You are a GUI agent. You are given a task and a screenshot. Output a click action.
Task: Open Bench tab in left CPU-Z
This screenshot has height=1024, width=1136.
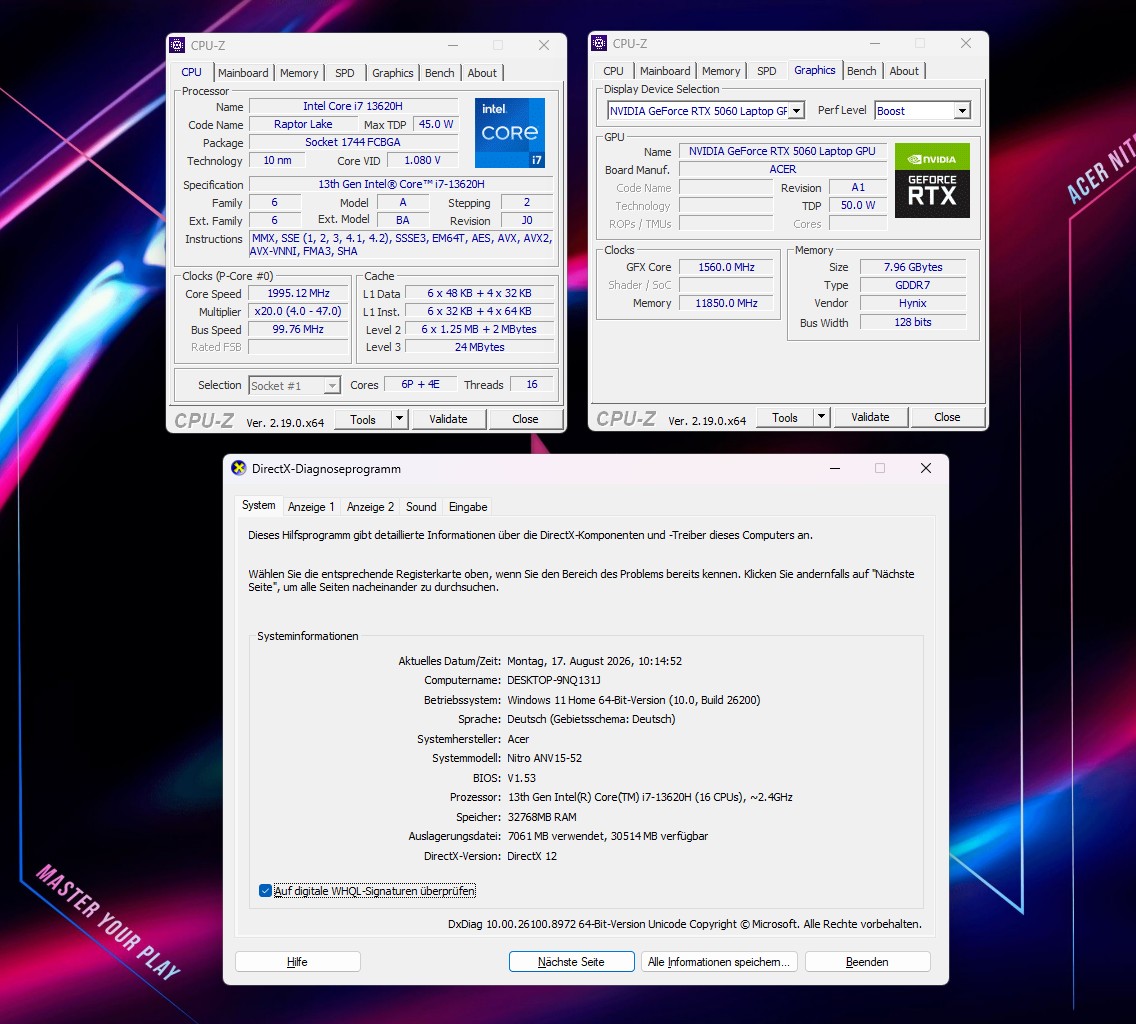[439, 72]
